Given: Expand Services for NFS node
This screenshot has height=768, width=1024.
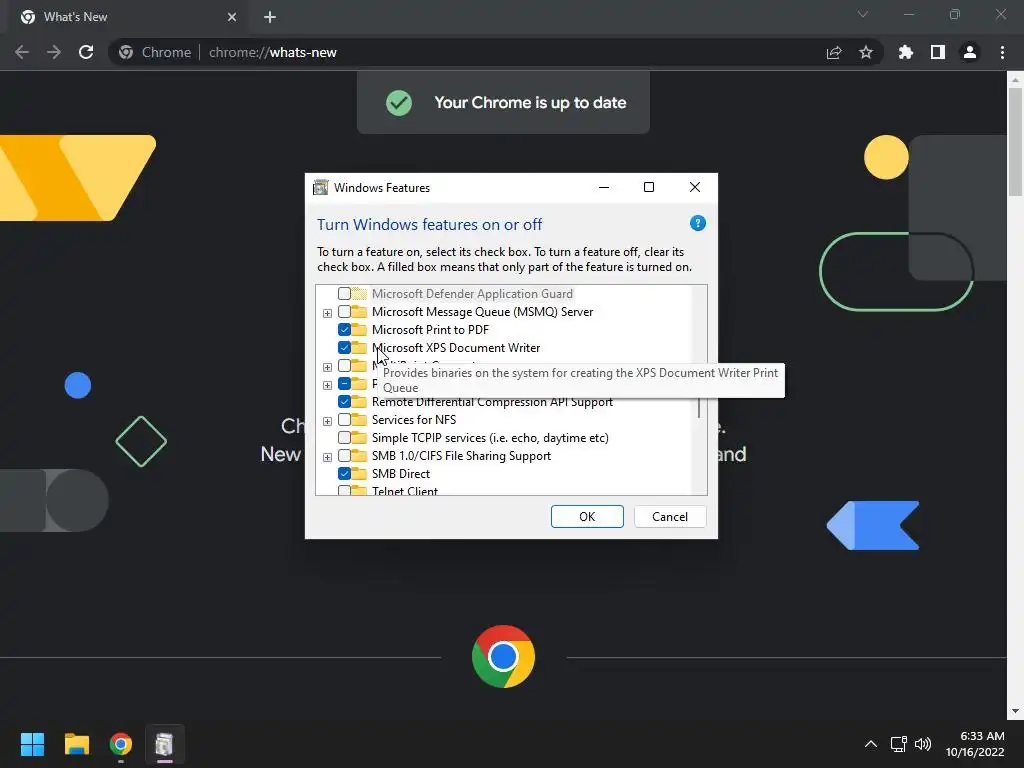Looking at the screenshot, I should (327, 421).
